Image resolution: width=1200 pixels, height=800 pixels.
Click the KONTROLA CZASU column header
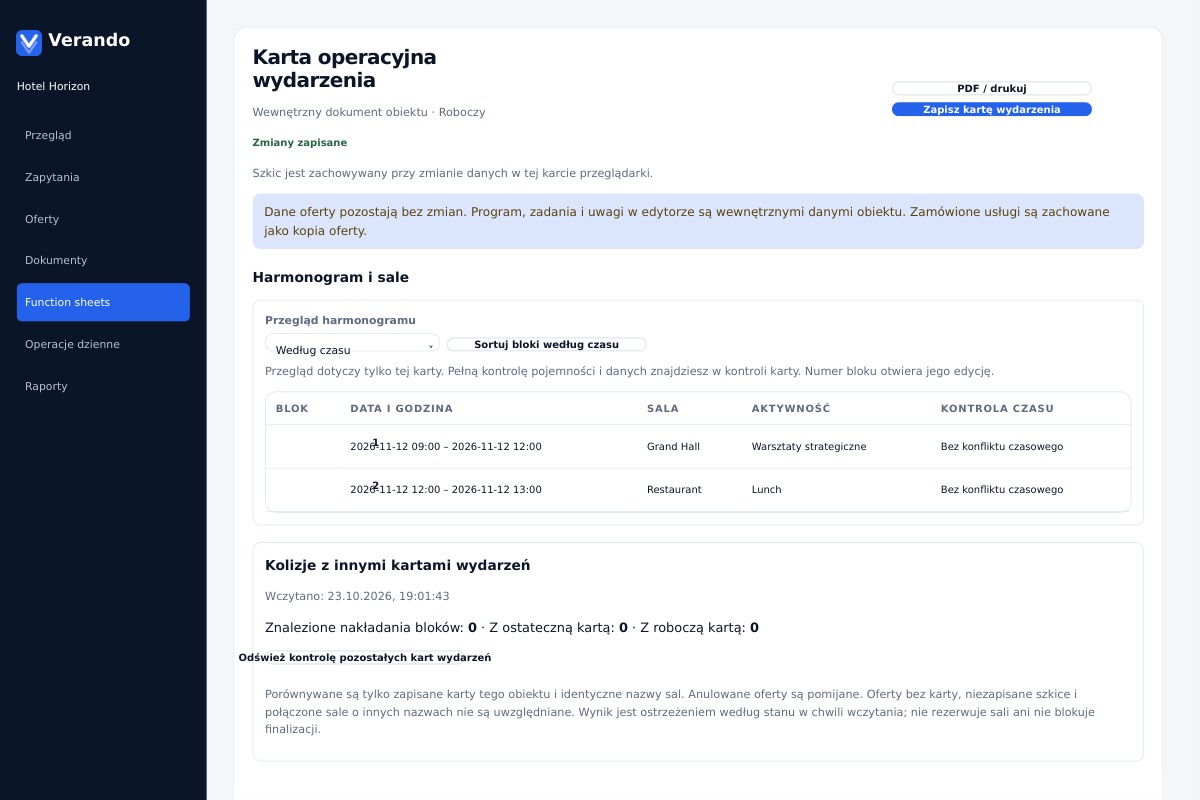997,408
